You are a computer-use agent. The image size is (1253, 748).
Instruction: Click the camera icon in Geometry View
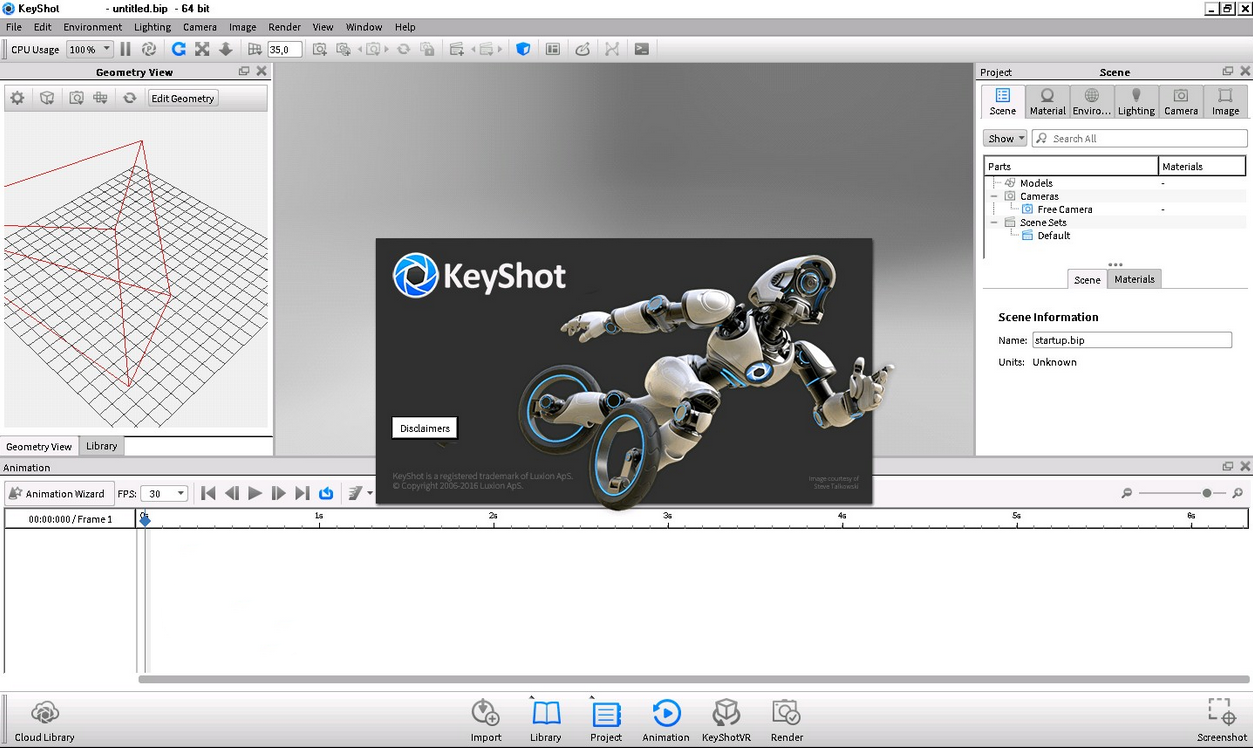76,98
